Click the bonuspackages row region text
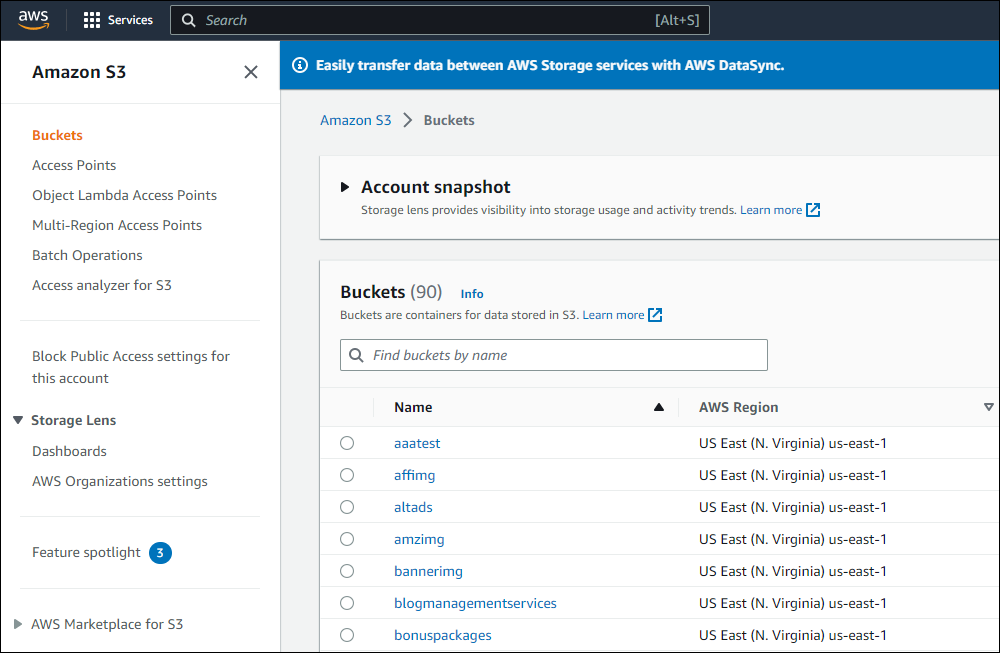Viewport: 1000px width, 653px height. click(793, 635)
